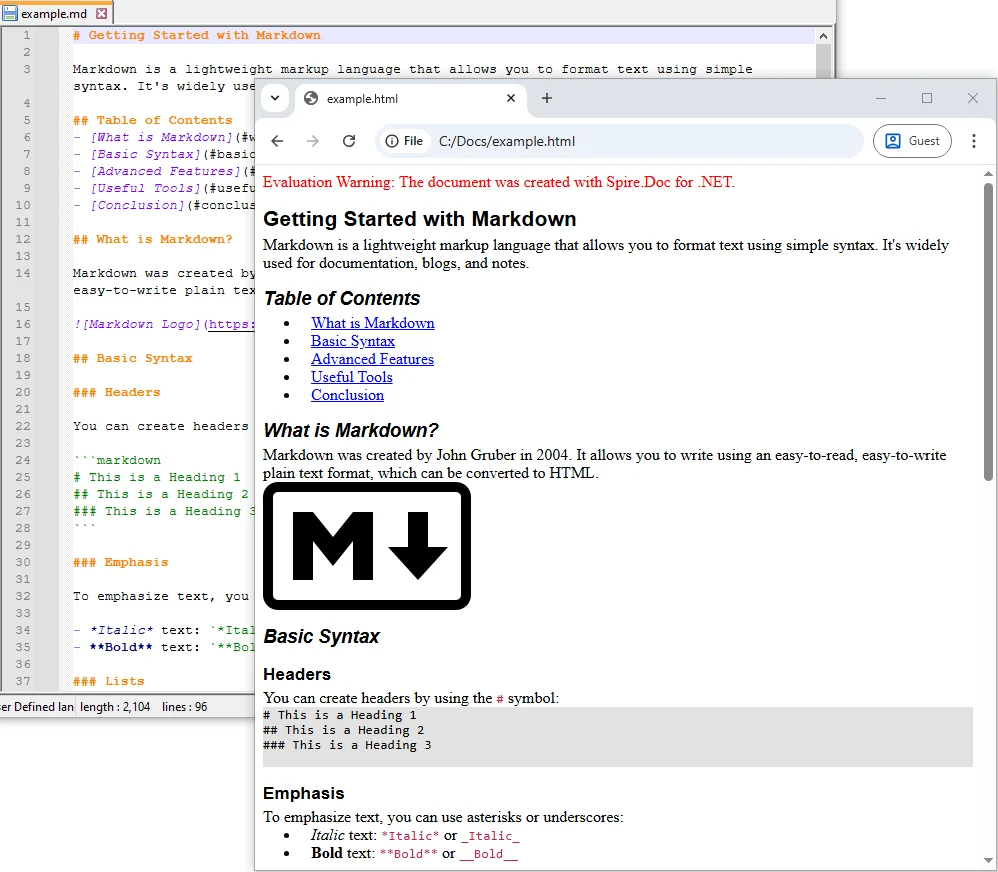Image resolution: width=998 pixels, height=872 pixels.
Task: Click the forward navigation arrow in Chrome
Action: pyautogui.click(x=315, y=141)
